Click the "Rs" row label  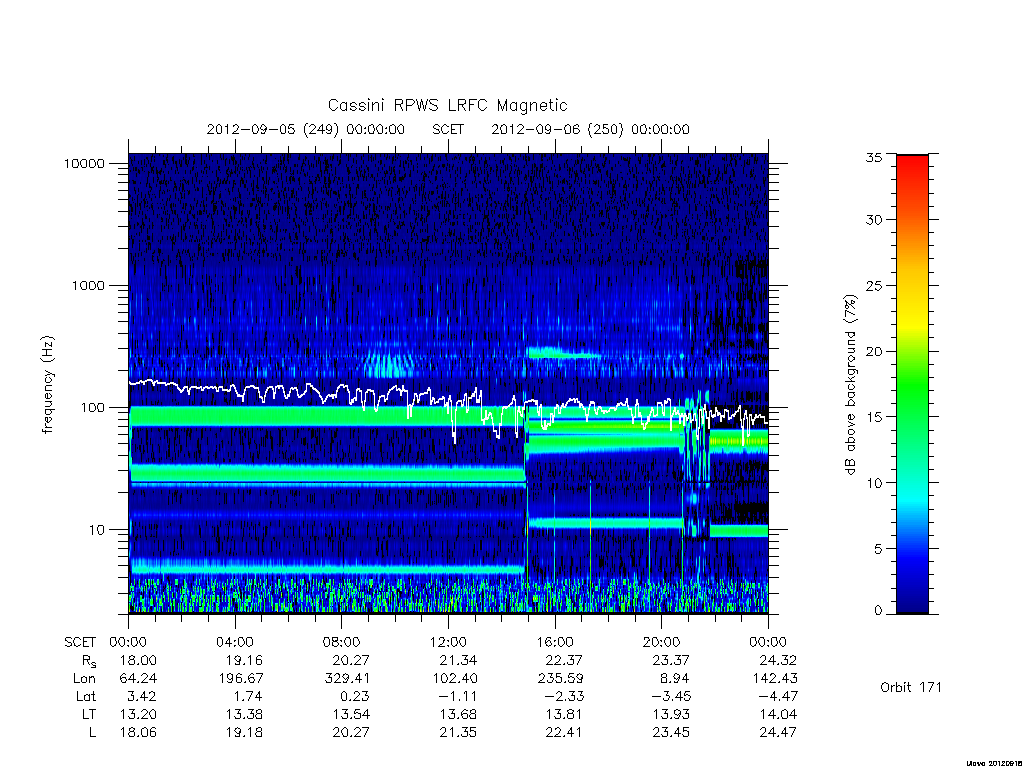(x=89, y=662)
